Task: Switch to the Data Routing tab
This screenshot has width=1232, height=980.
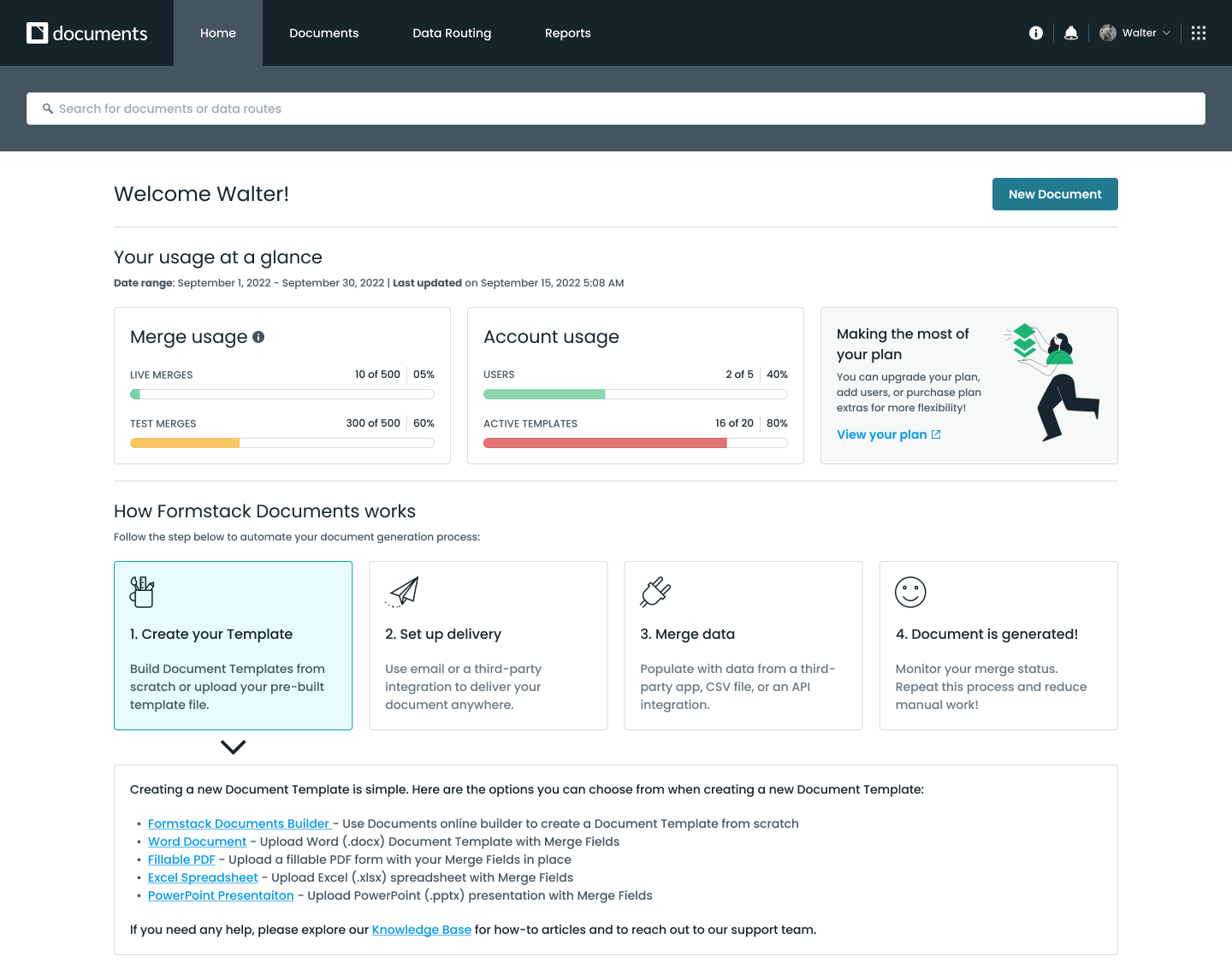Action: 452,32
